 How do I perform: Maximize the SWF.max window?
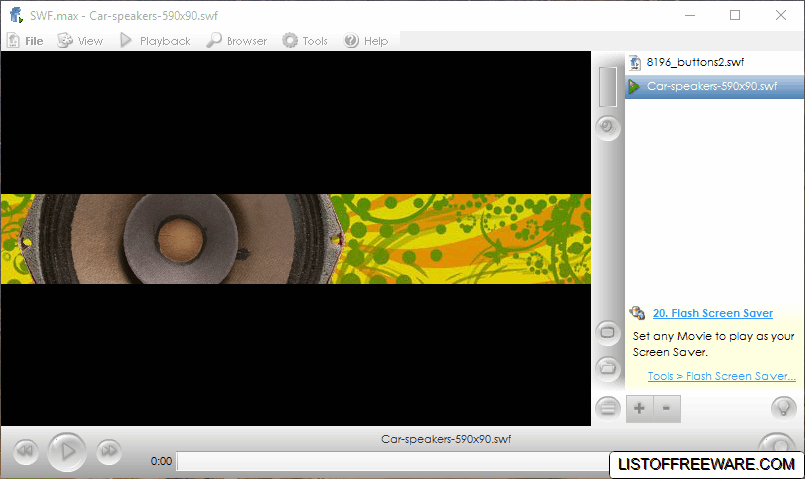coord(735,15)
